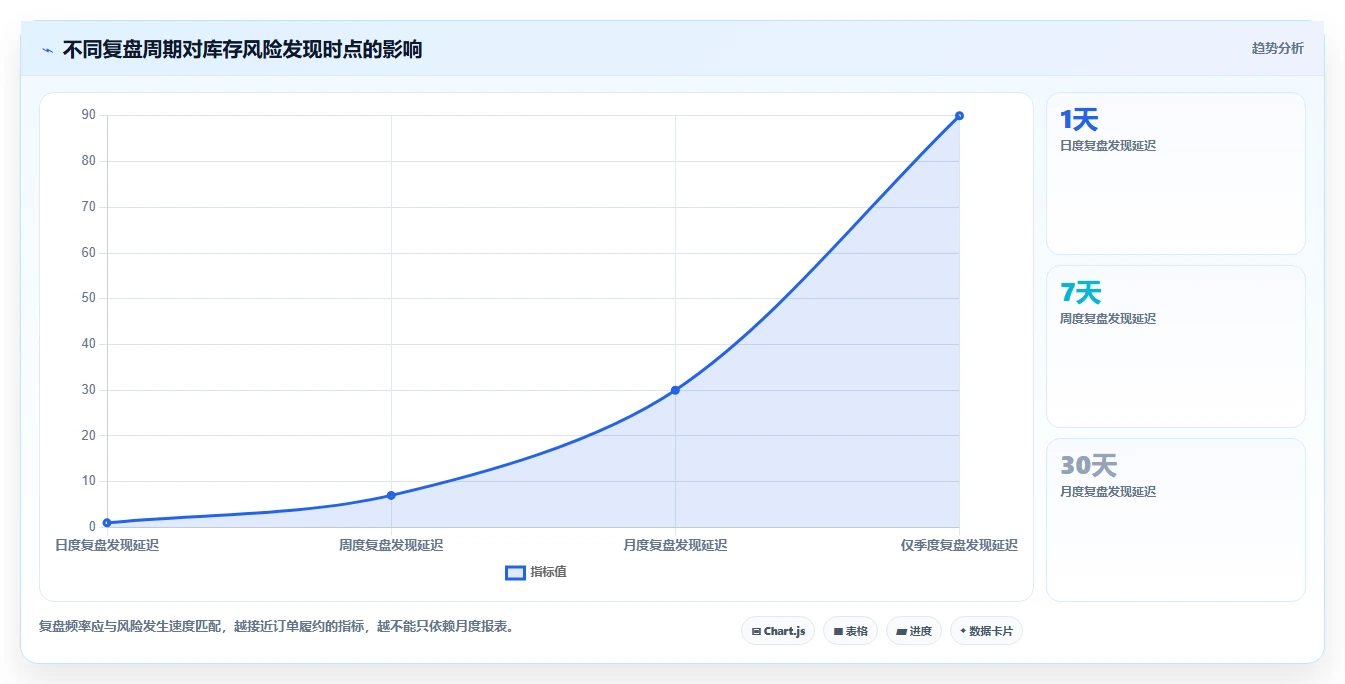Click the 日度复盘发现延迟 card label
The height and width of the screenshot is (684, 1345).
tap(1108, 146)
